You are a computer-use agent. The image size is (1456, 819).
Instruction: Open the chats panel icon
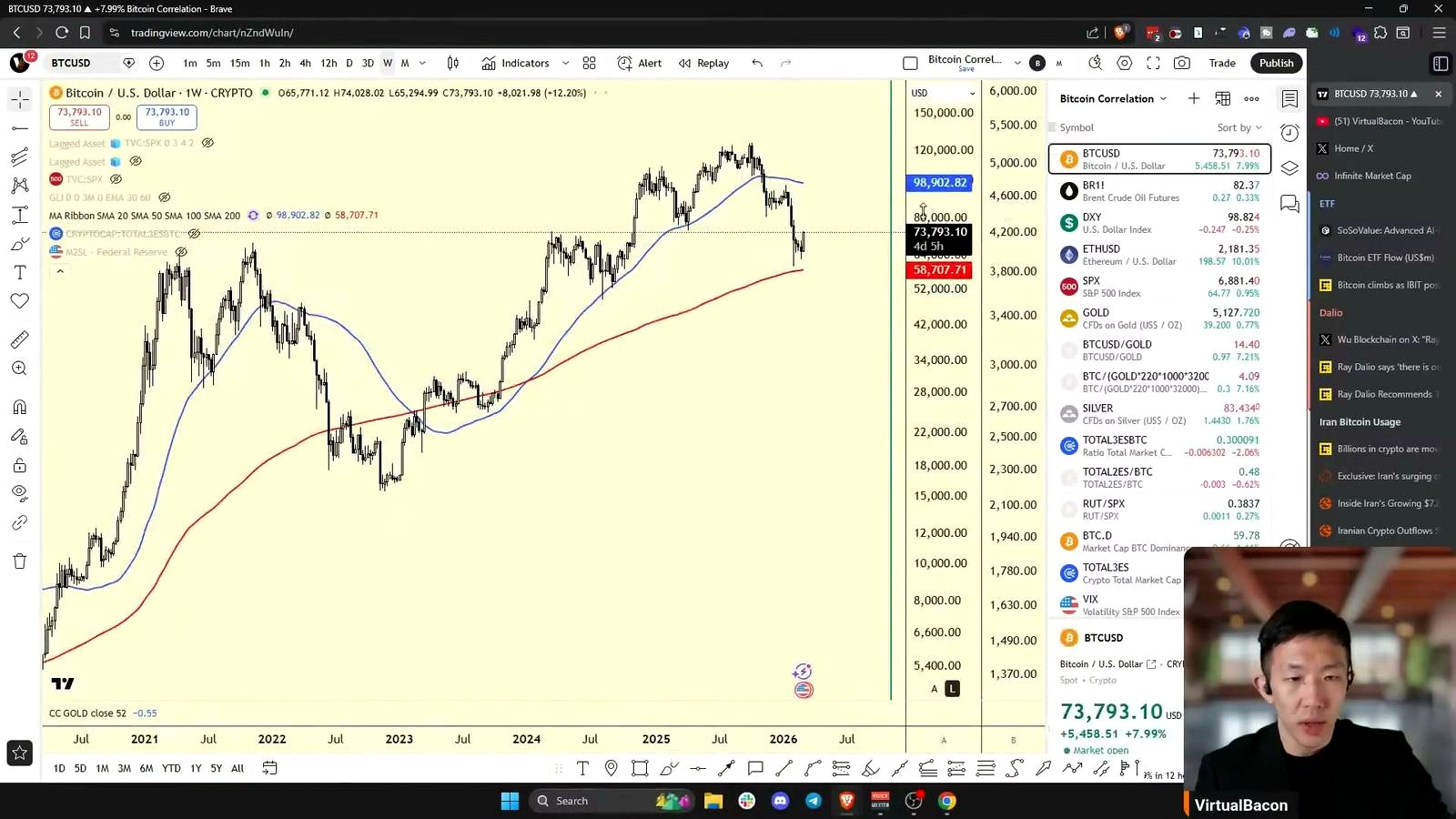(1289, 204)
